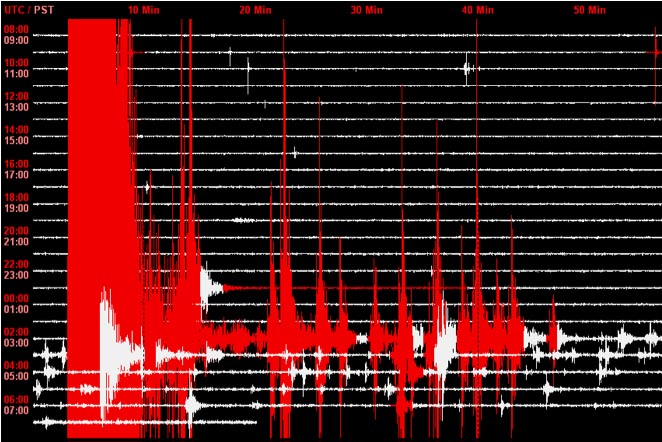Select the 12:00 time label

coord(16,96)
